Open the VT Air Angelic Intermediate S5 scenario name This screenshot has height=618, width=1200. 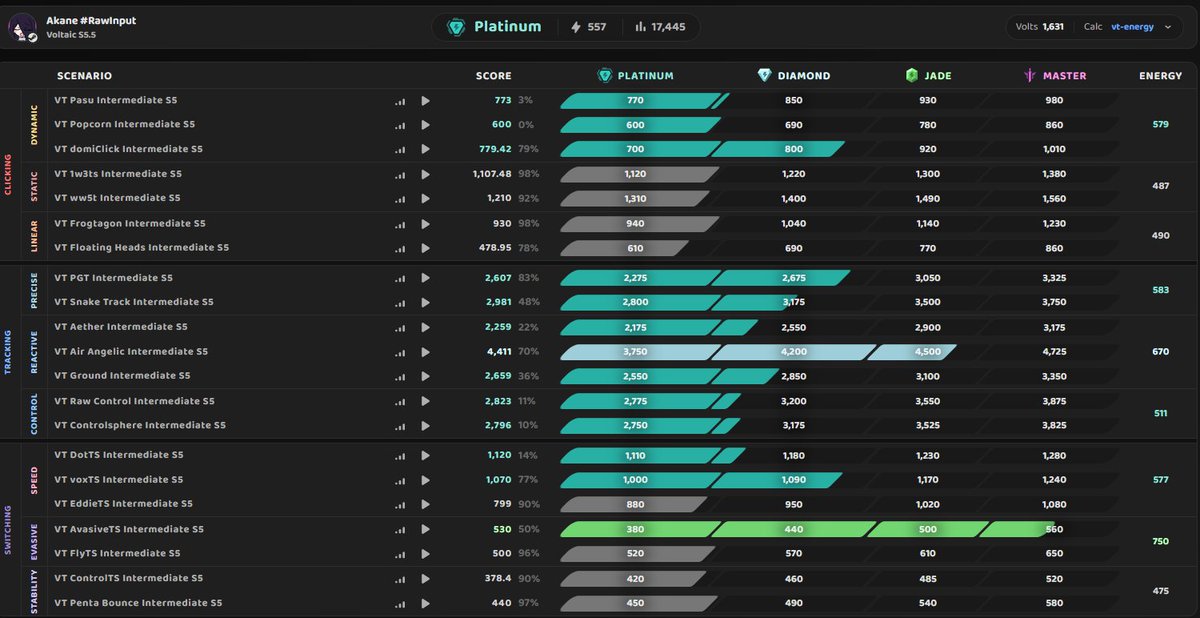(x=131, y=351)
